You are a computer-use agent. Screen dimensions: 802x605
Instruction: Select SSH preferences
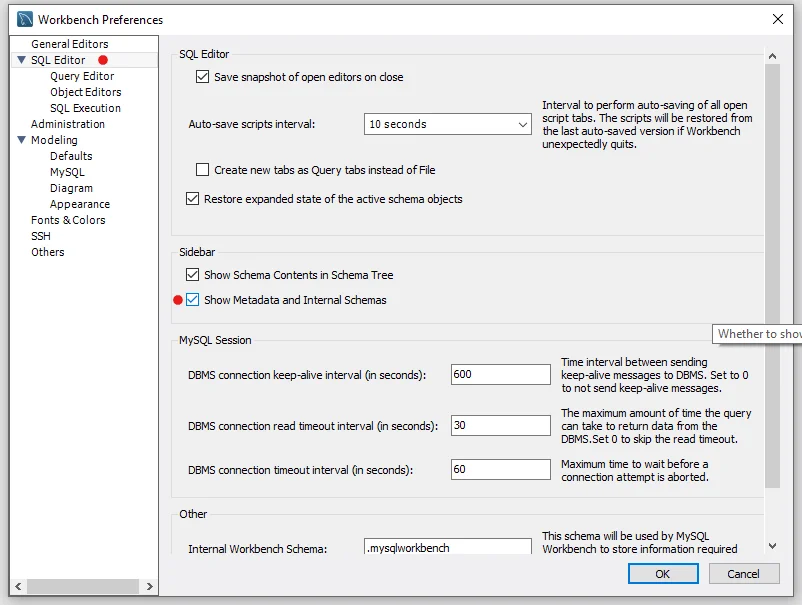pos(41,236)
